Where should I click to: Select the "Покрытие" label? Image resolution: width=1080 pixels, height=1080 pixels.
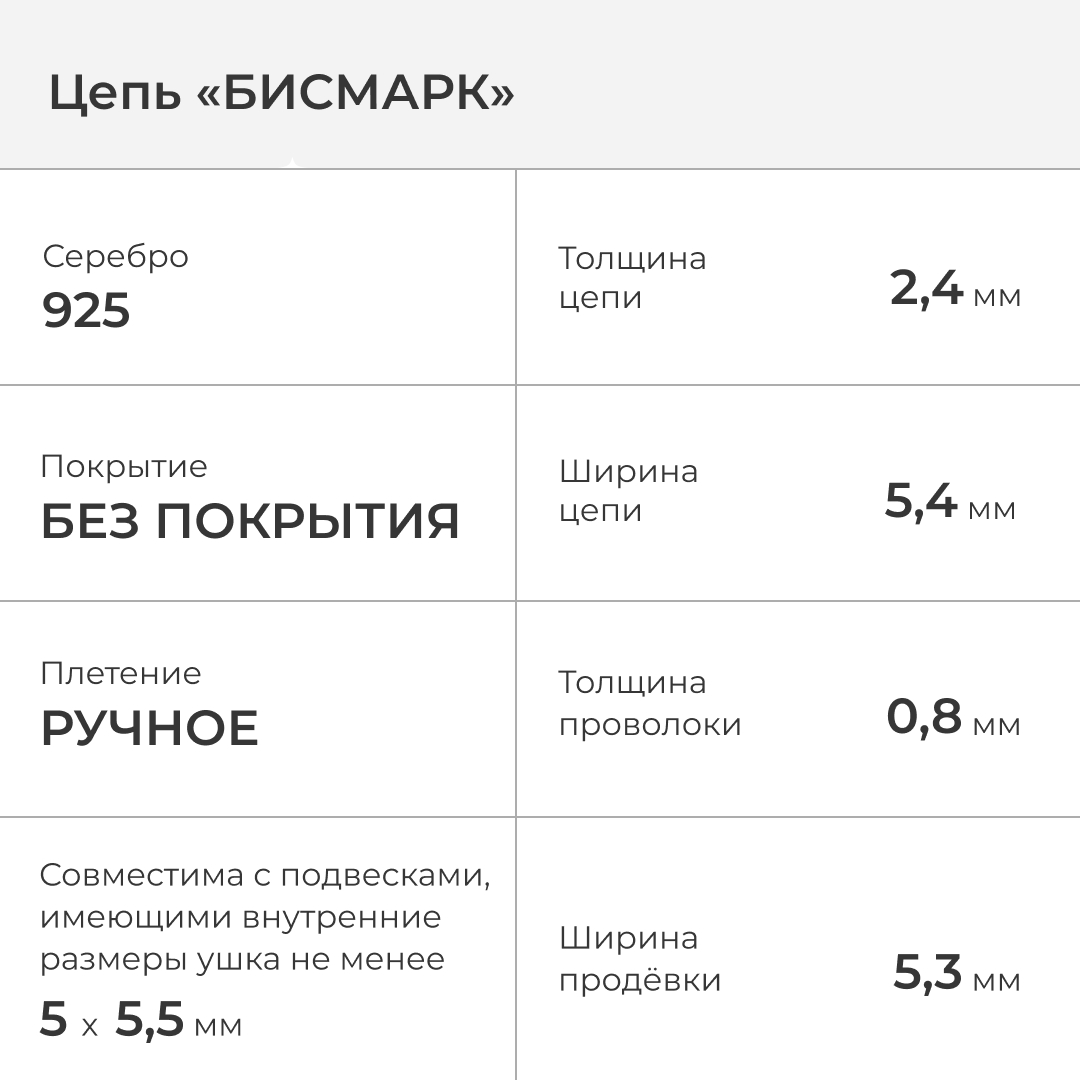coord(124,467)
